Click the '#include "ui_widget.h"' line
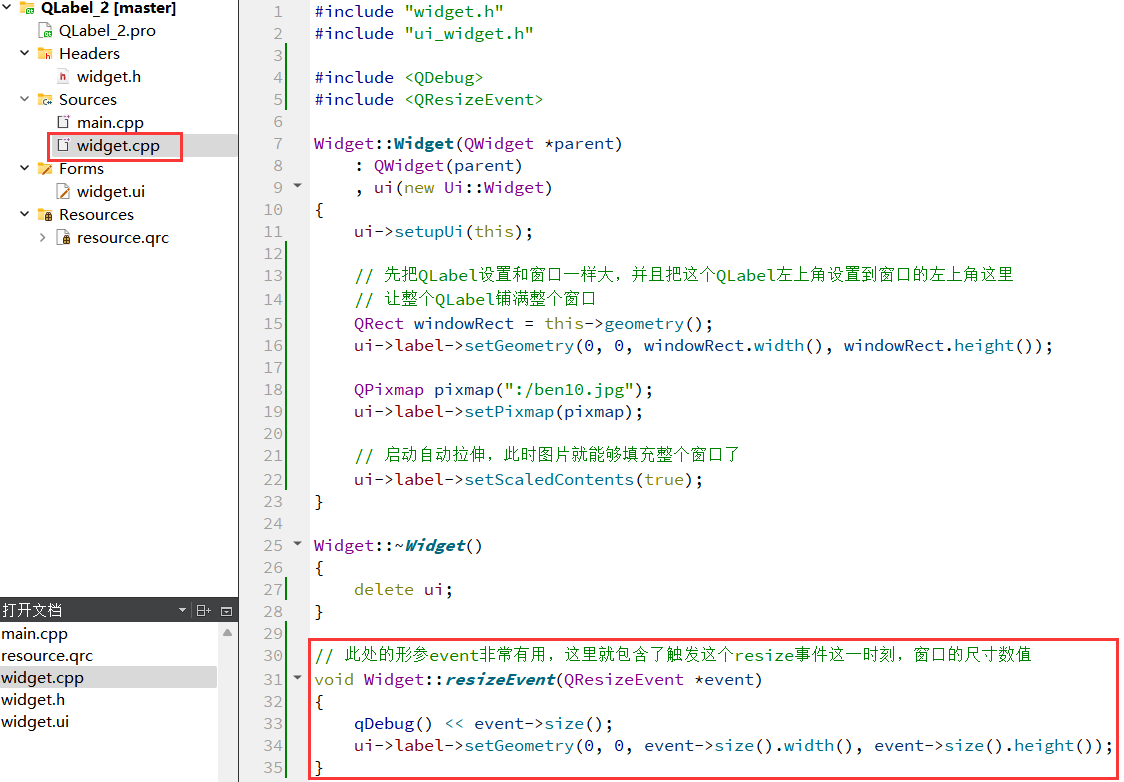1124x782 pixels. click(x=424, y=34)
